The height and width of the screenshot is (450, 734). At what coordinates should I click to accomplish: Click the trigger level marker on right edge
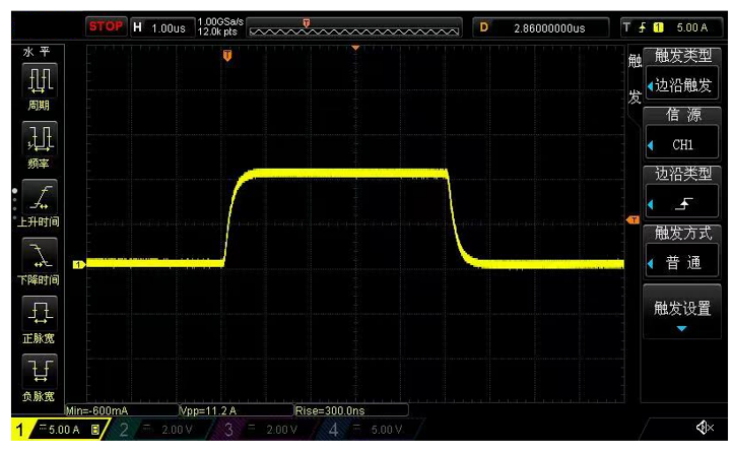[632, 220]
